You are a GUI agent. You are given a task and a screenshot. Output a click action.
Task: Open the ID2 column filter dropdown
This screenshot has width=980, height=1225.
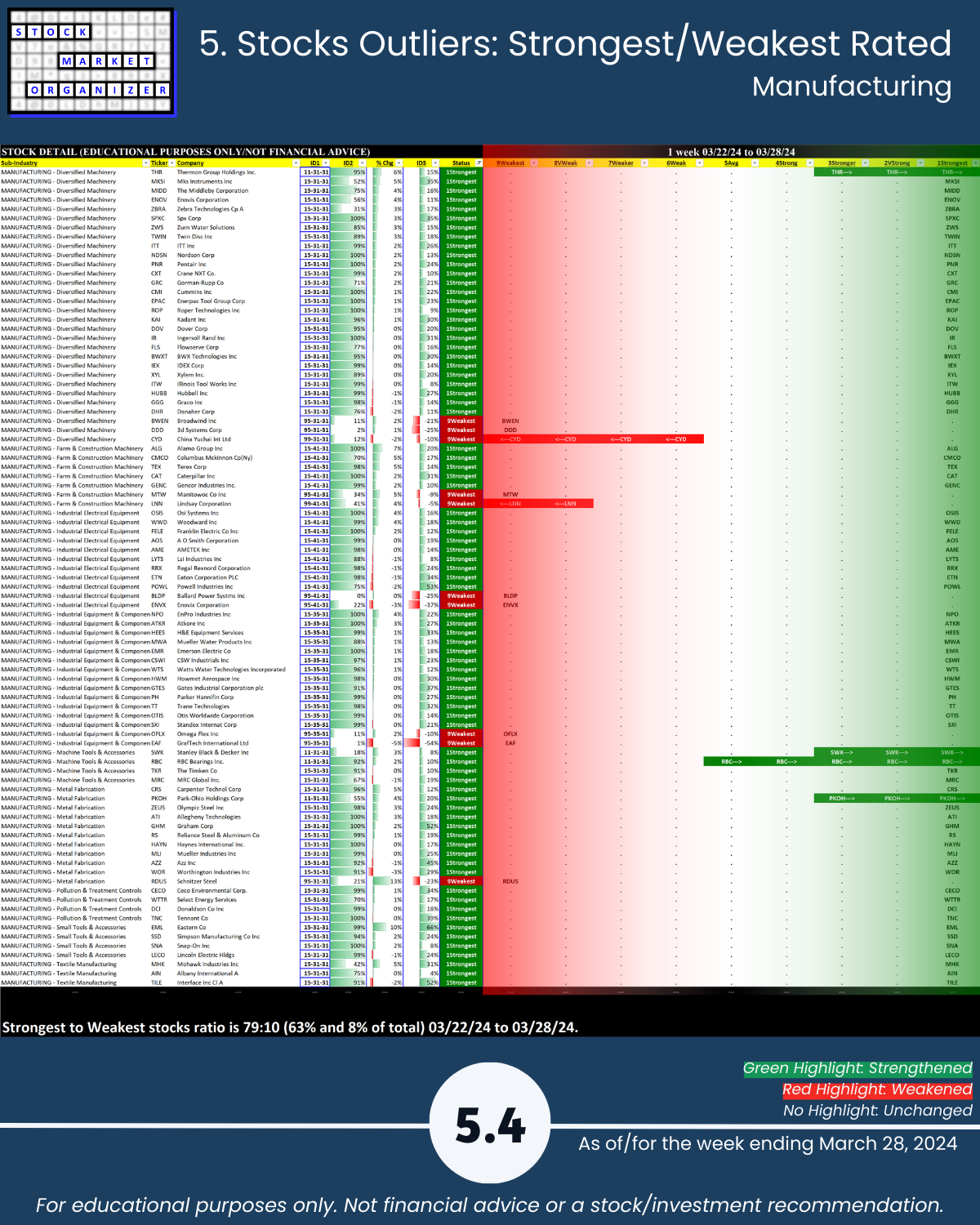363,163
